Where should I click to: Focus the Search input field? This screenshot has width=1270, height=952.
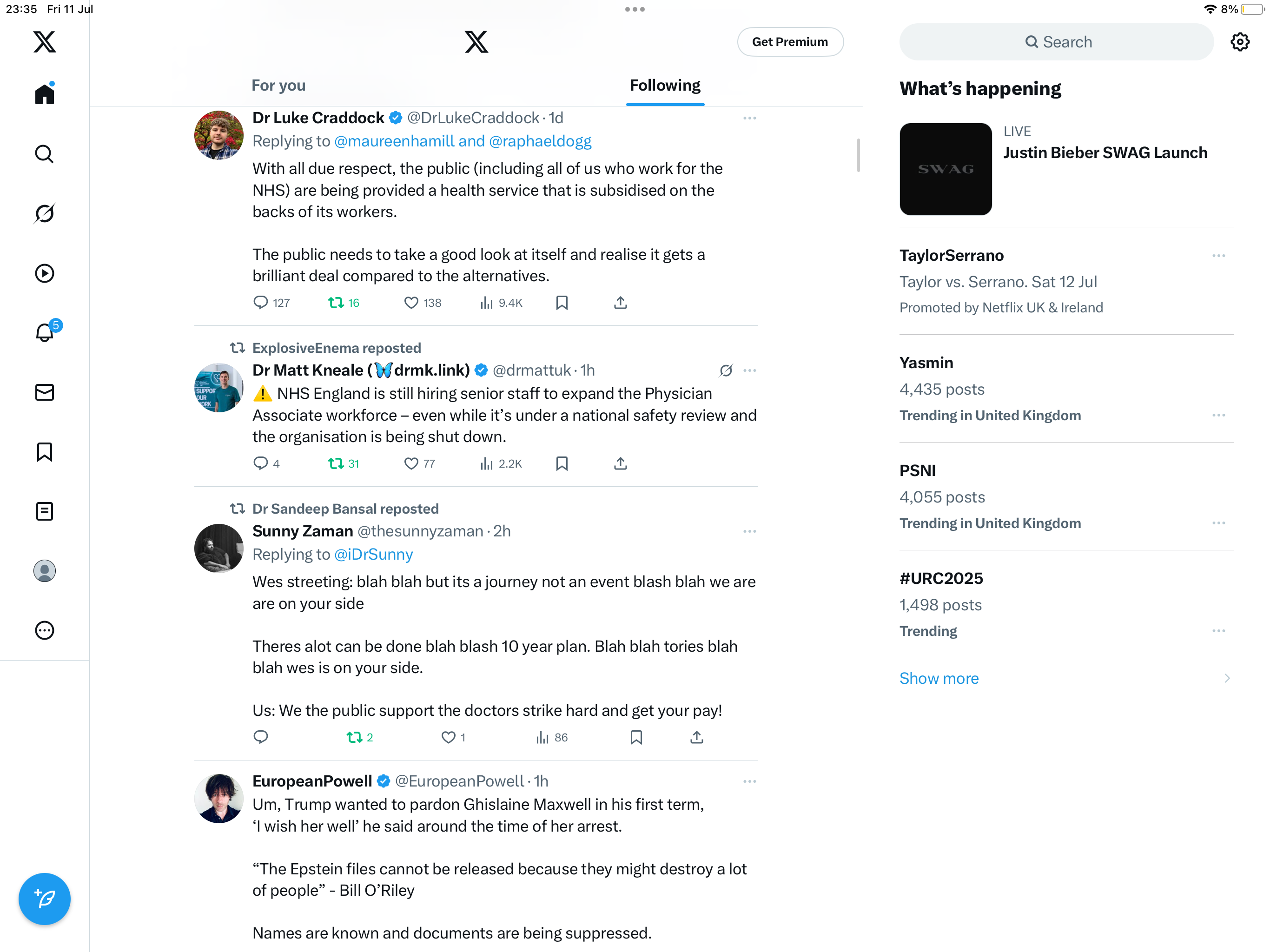pos(1057,42)
